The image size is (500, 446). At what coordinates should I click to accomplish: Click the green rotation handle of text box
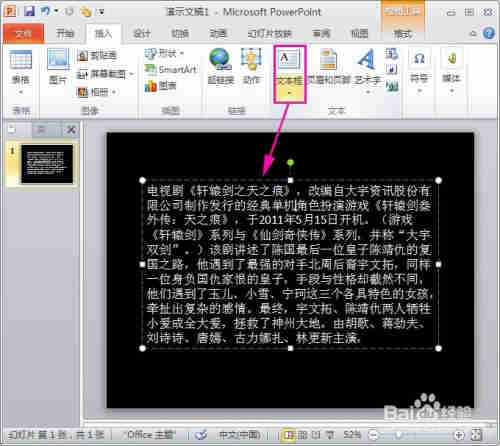coord(290,162)
